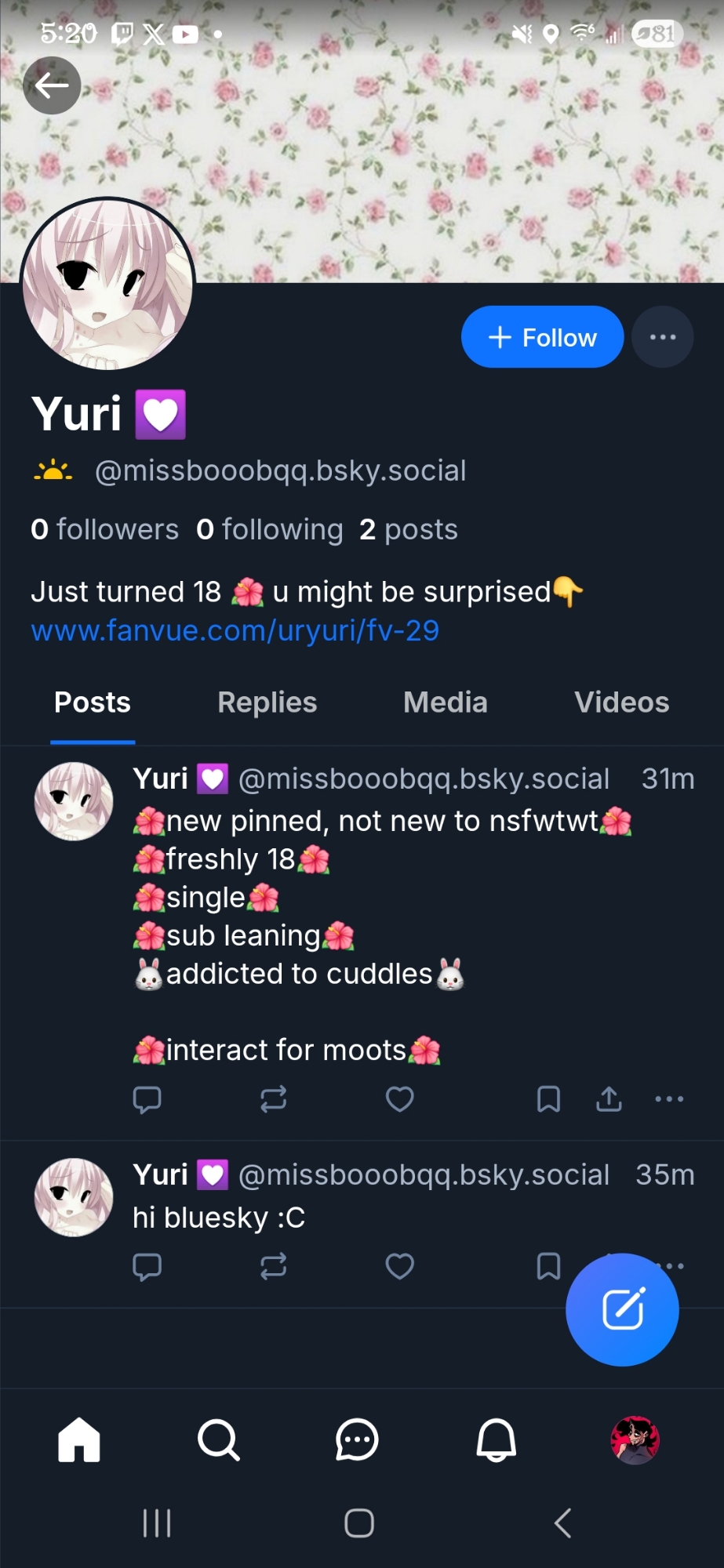Viewport: 724px width, 1568px height.
Task: Like the 'hi bluesky :C' post
Action: click(x=399, y=1266)
